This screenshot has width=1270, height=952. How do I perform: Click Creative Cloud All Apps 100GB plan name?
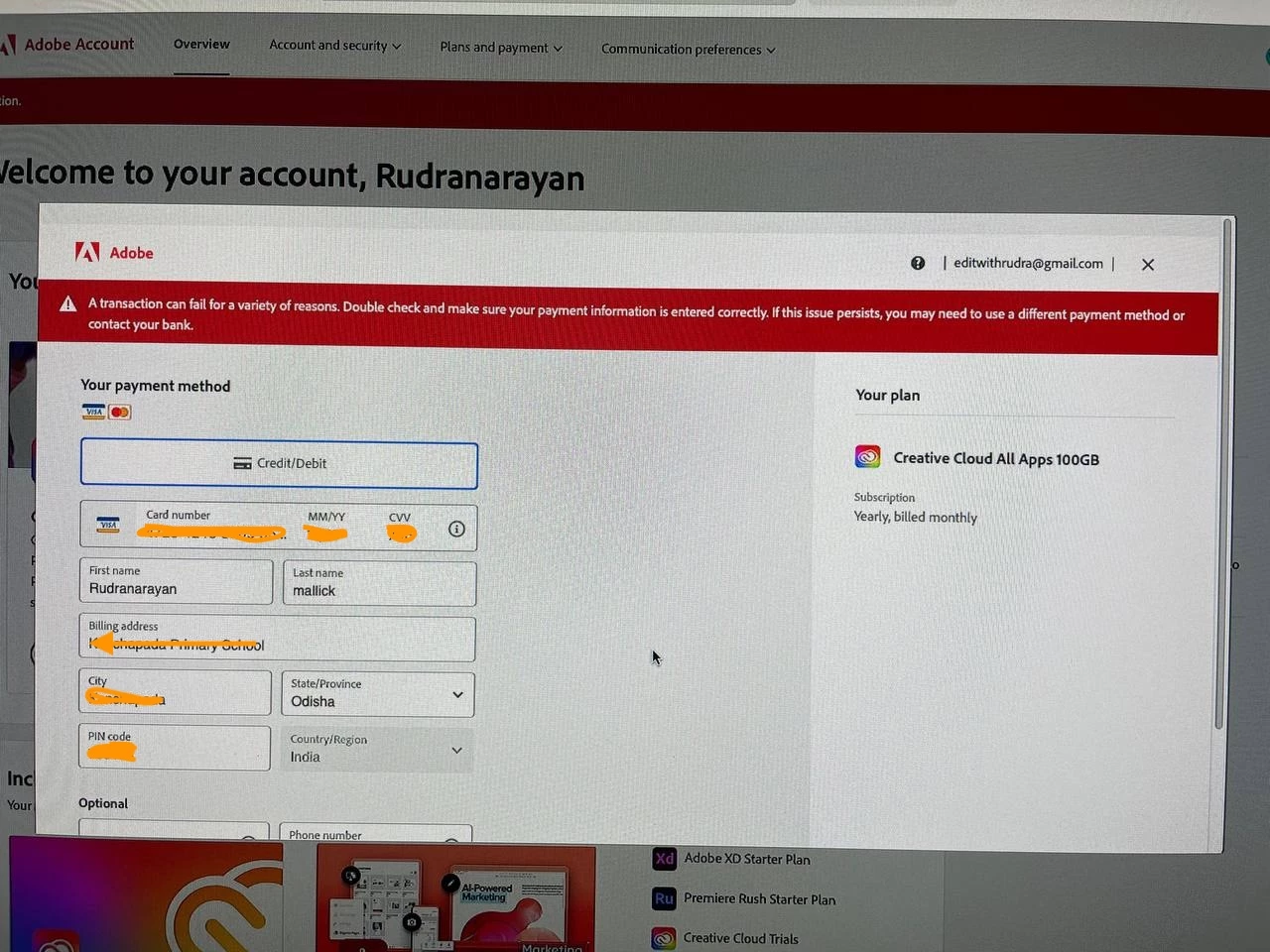click(x=996, y=459)
